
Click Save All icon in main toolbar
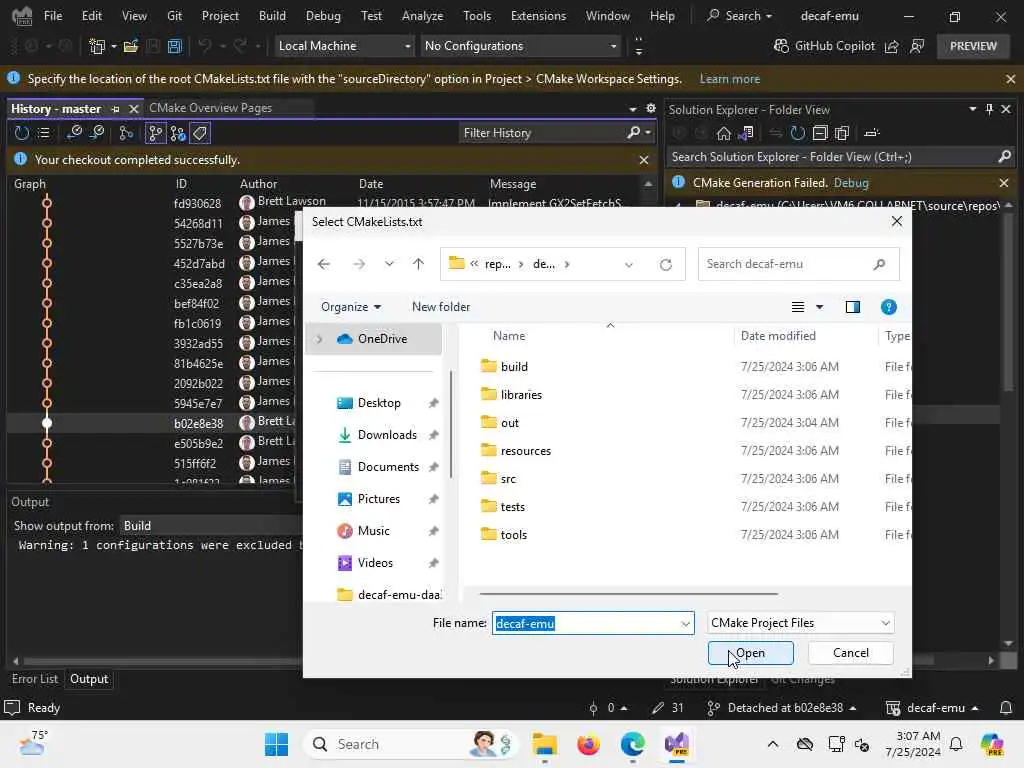pos(174,46)
